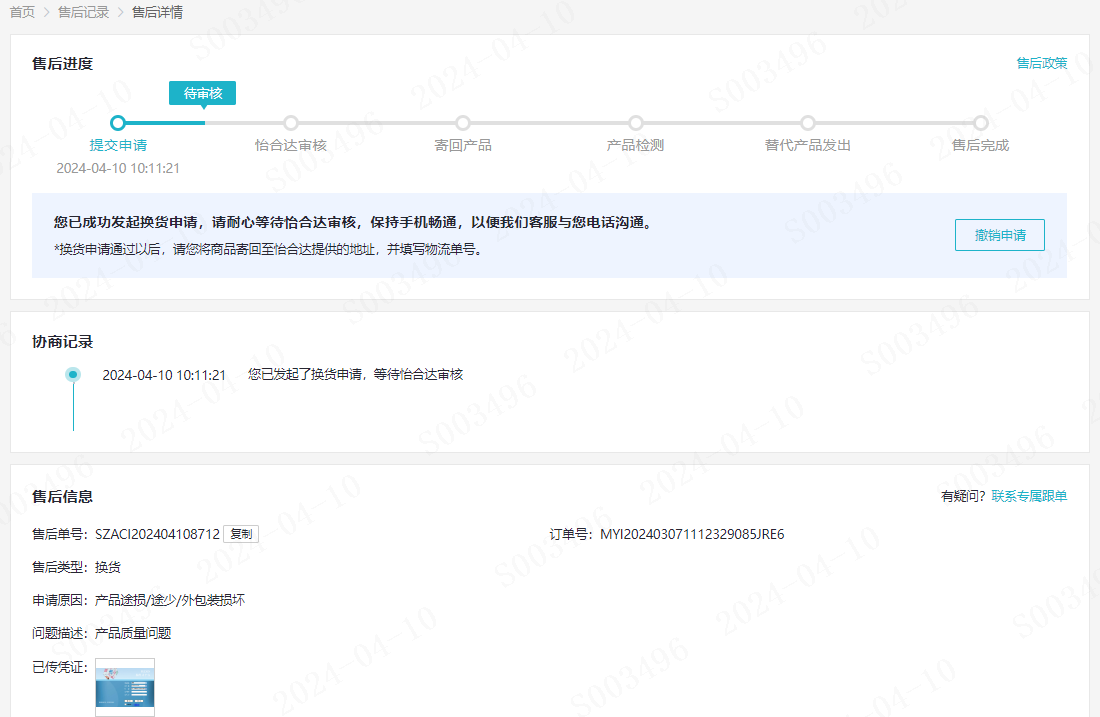This screenshot has height=717, width=1100.
Task: Click the 售后完成 final step circle
Action: point(981,123)
